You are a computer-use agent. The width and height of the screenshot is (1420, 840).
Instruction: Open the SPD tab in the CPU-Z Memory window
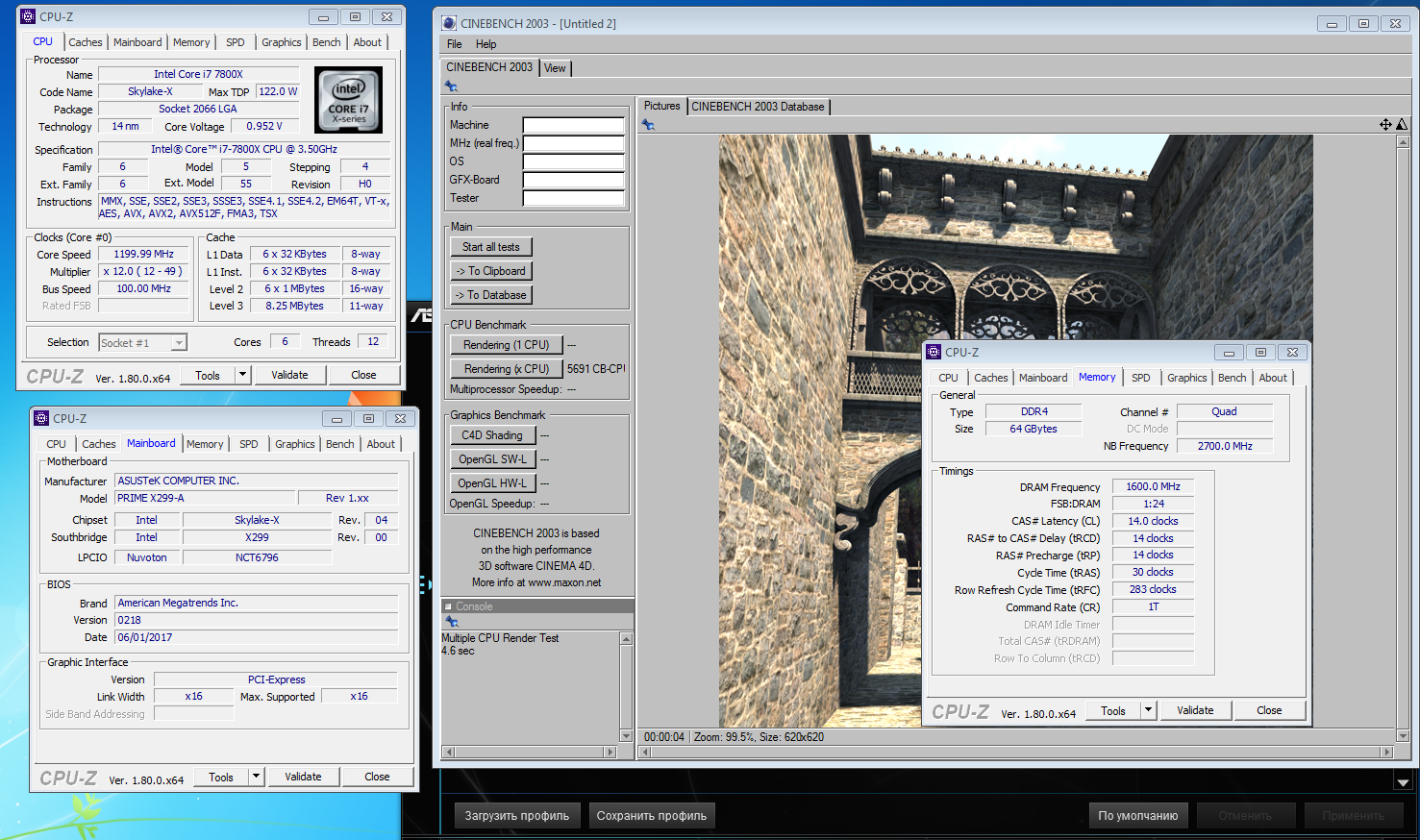click(1141, 378)
